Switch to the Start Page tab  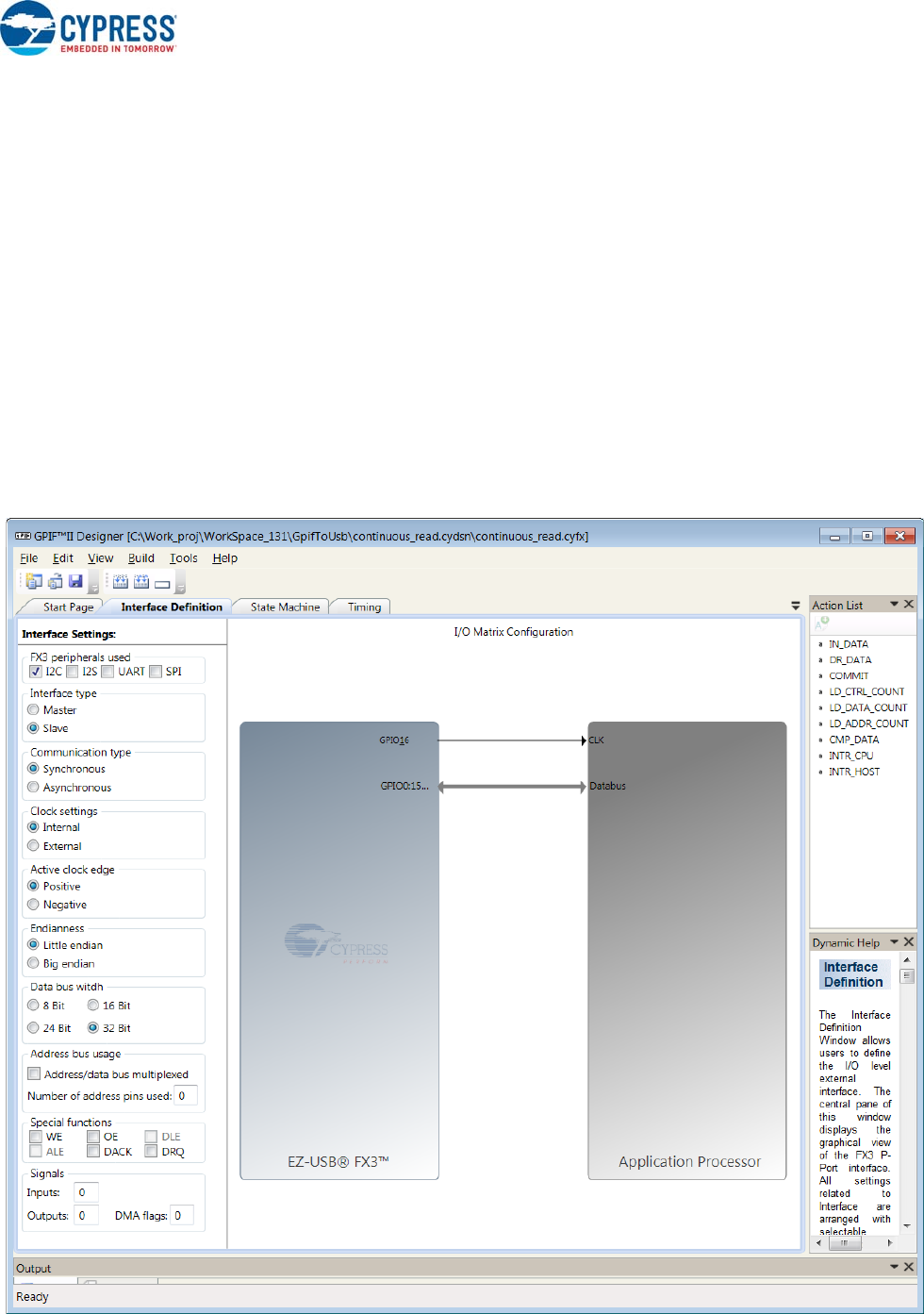[x=68, y=607]
